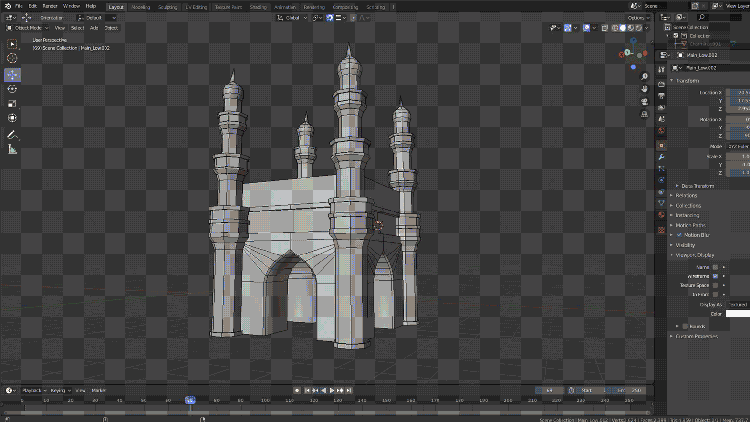Screen dimensions: 750x422
Task: Expand the Relations panel
Action: tap(687, 195)
